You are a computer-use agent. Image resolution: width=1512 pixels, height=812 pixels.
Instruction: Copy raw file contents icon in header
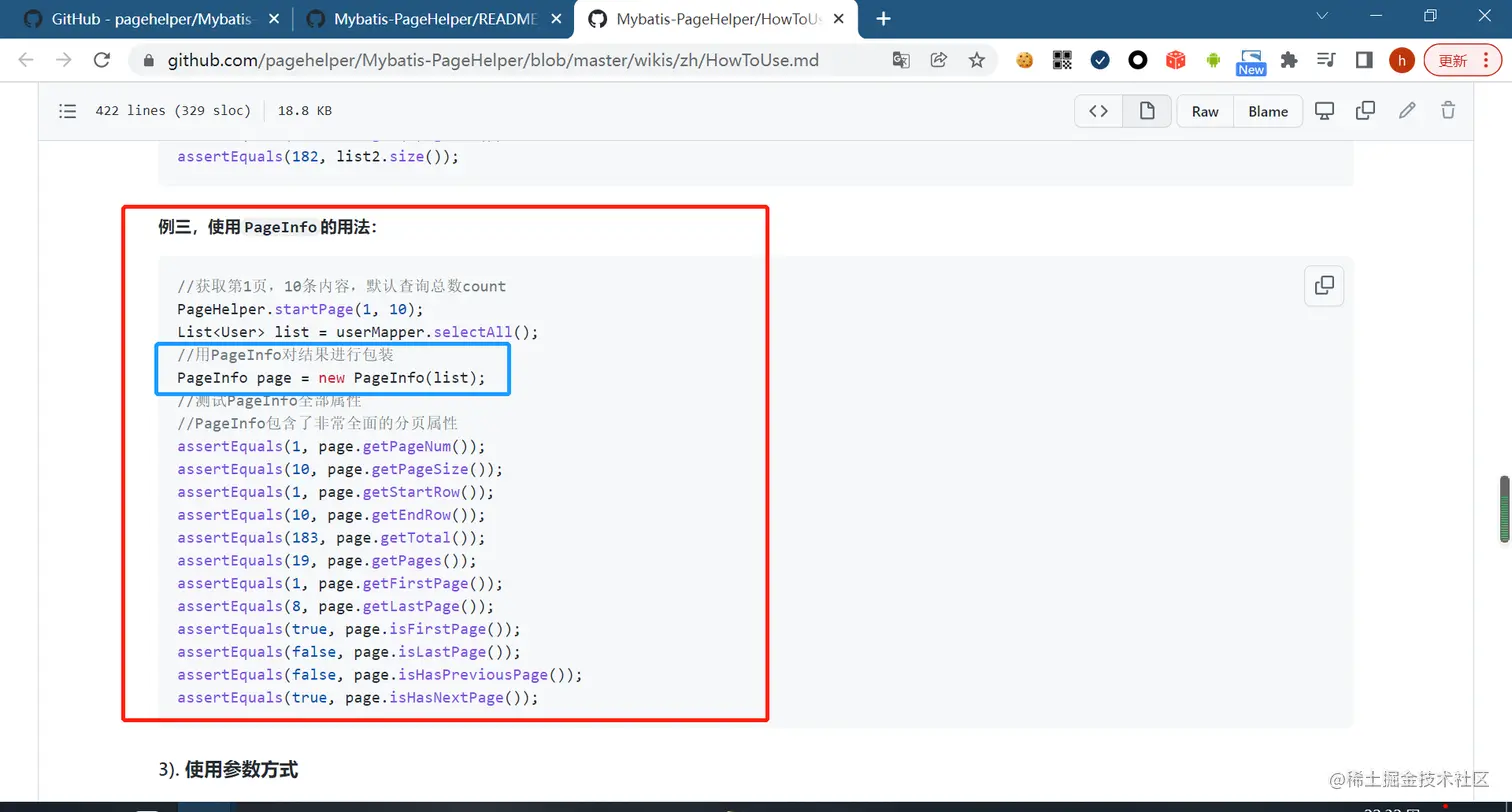click(1365, 111)
